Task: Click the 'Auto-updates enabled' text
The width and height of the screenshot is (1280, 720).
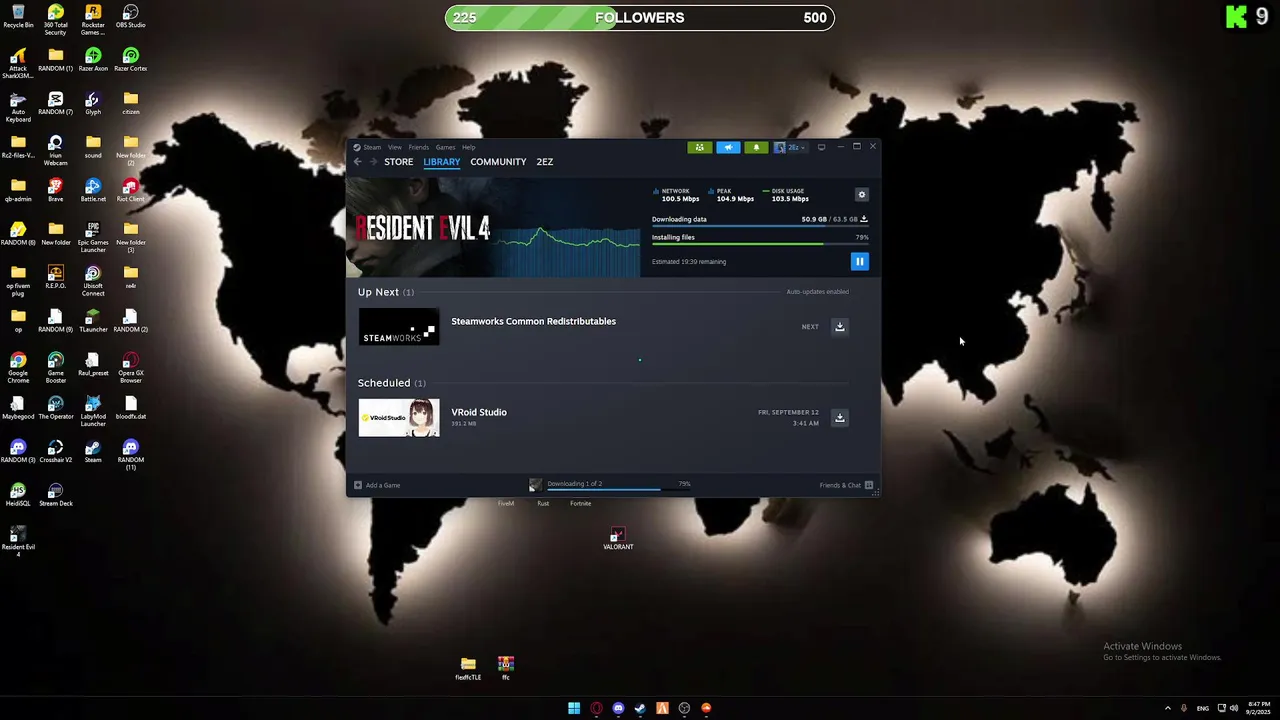Action: (x=818, y=292)
